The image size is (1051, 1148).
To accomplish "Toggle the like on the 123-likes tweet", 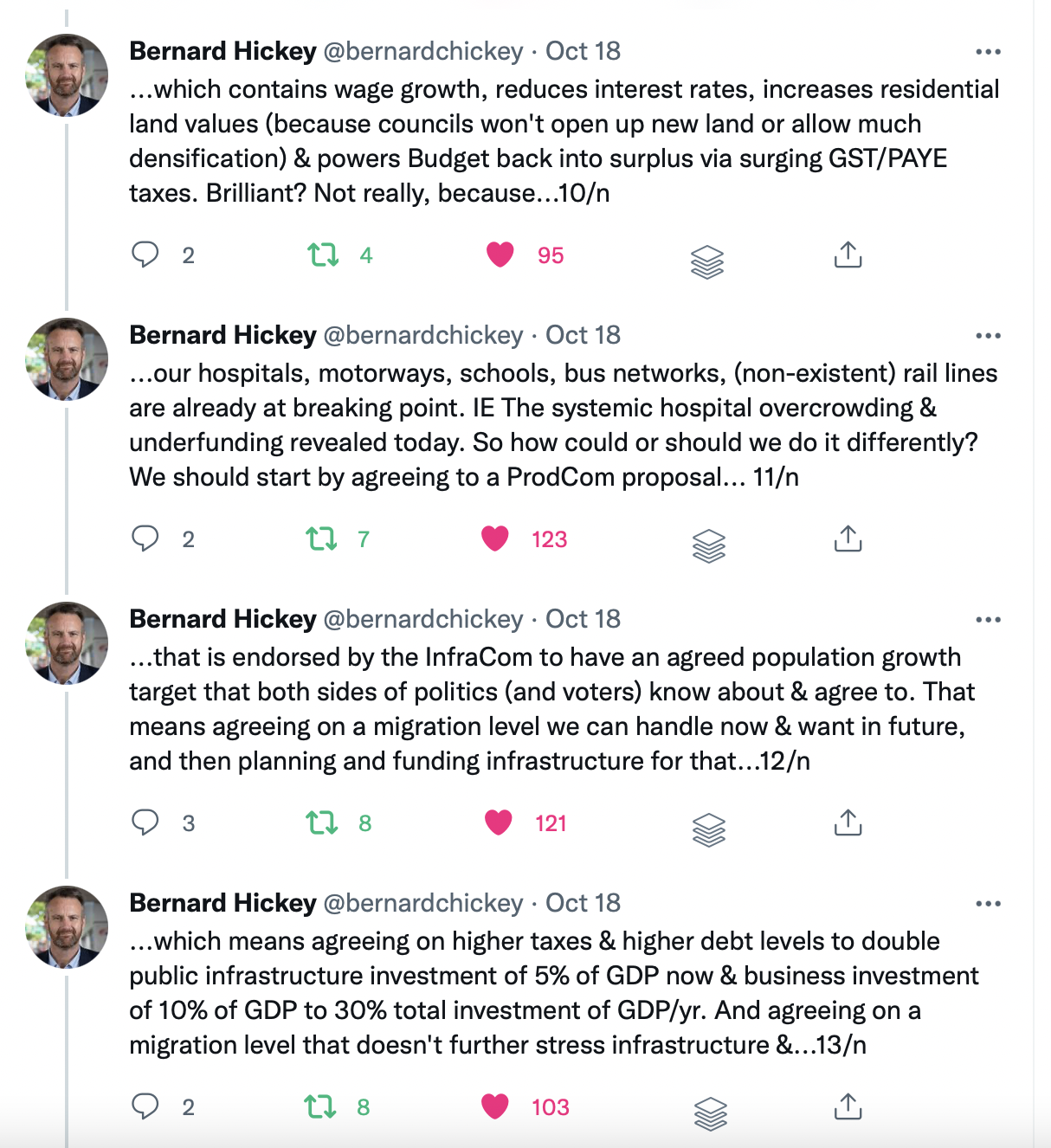I will [495, 539].
